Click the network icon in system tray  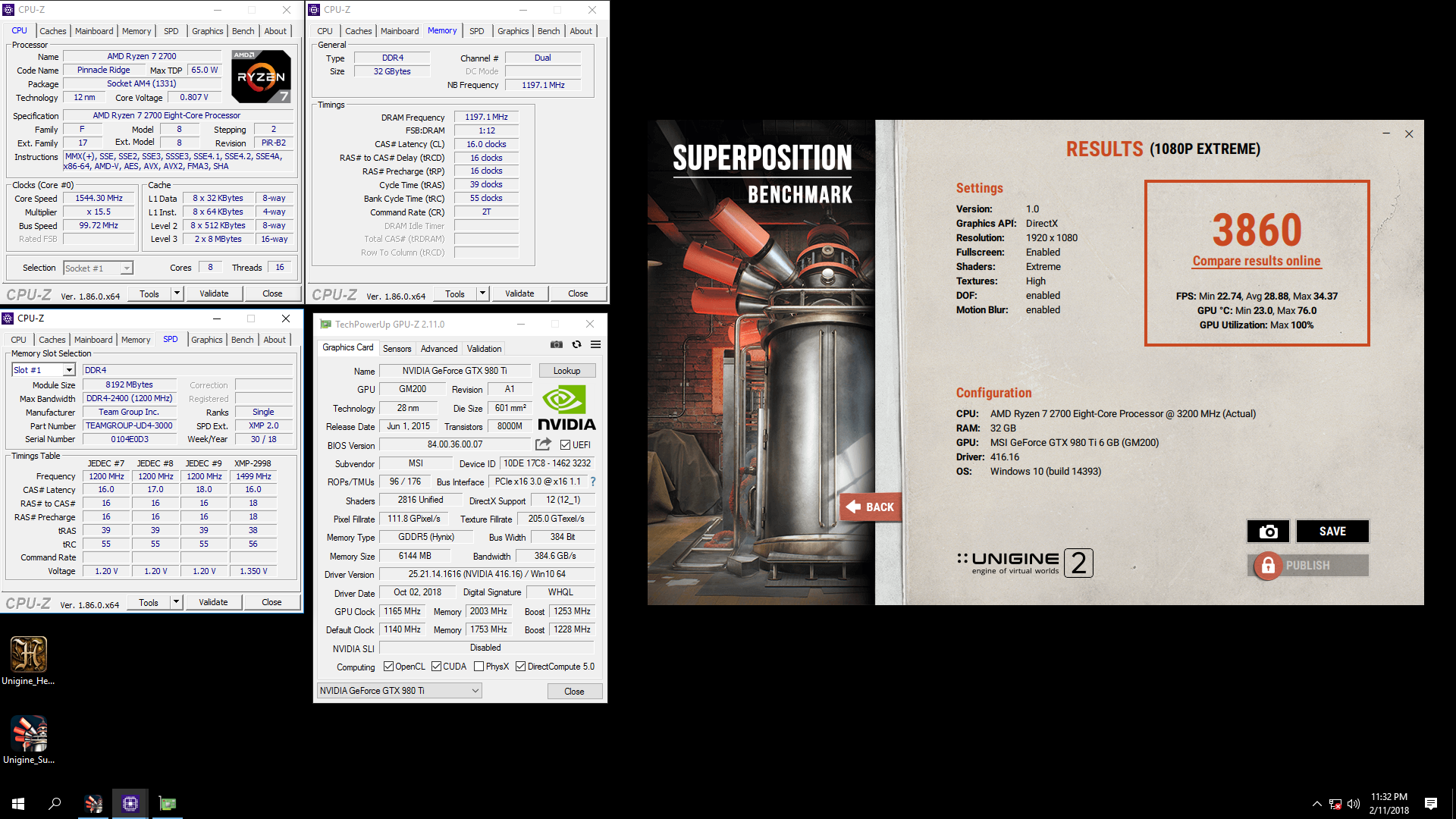coord(1335,804)
